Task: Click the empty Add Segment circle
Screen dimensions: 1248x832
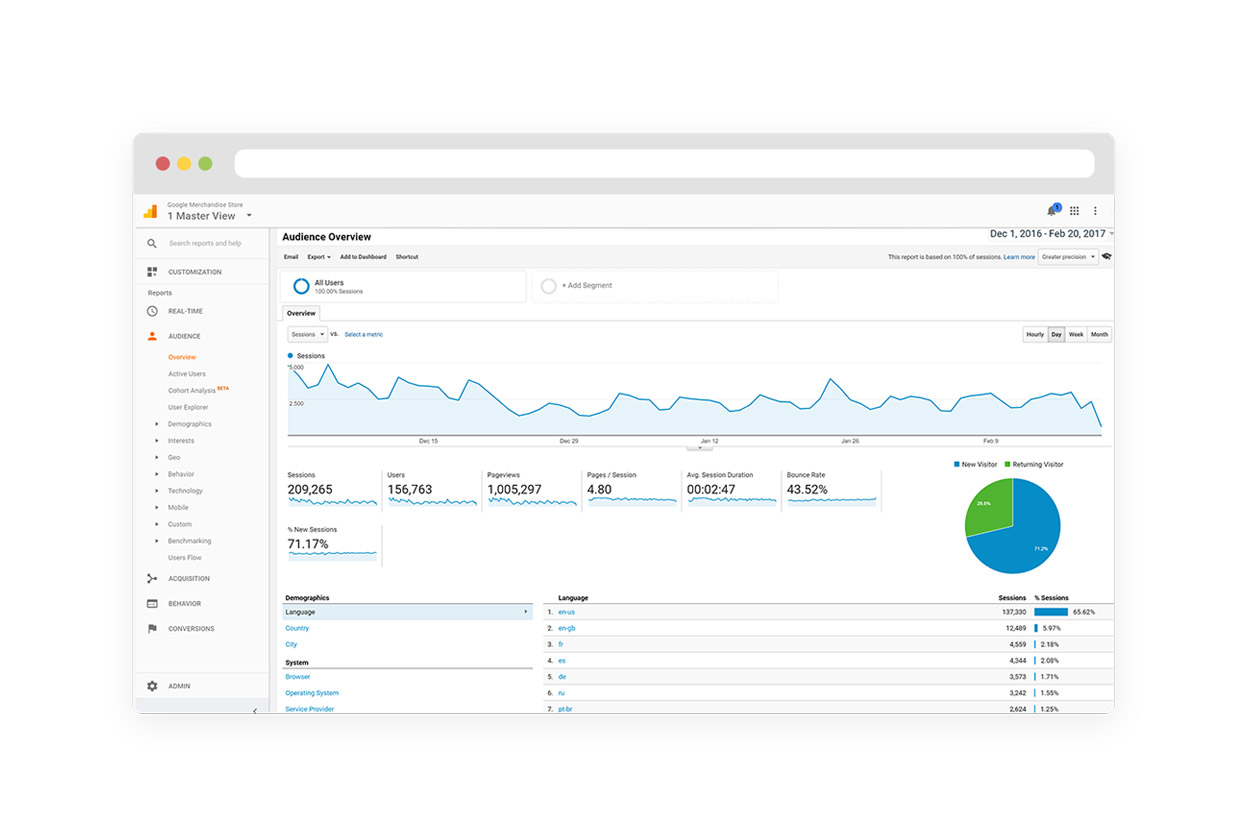Action: tap(548, 286)
